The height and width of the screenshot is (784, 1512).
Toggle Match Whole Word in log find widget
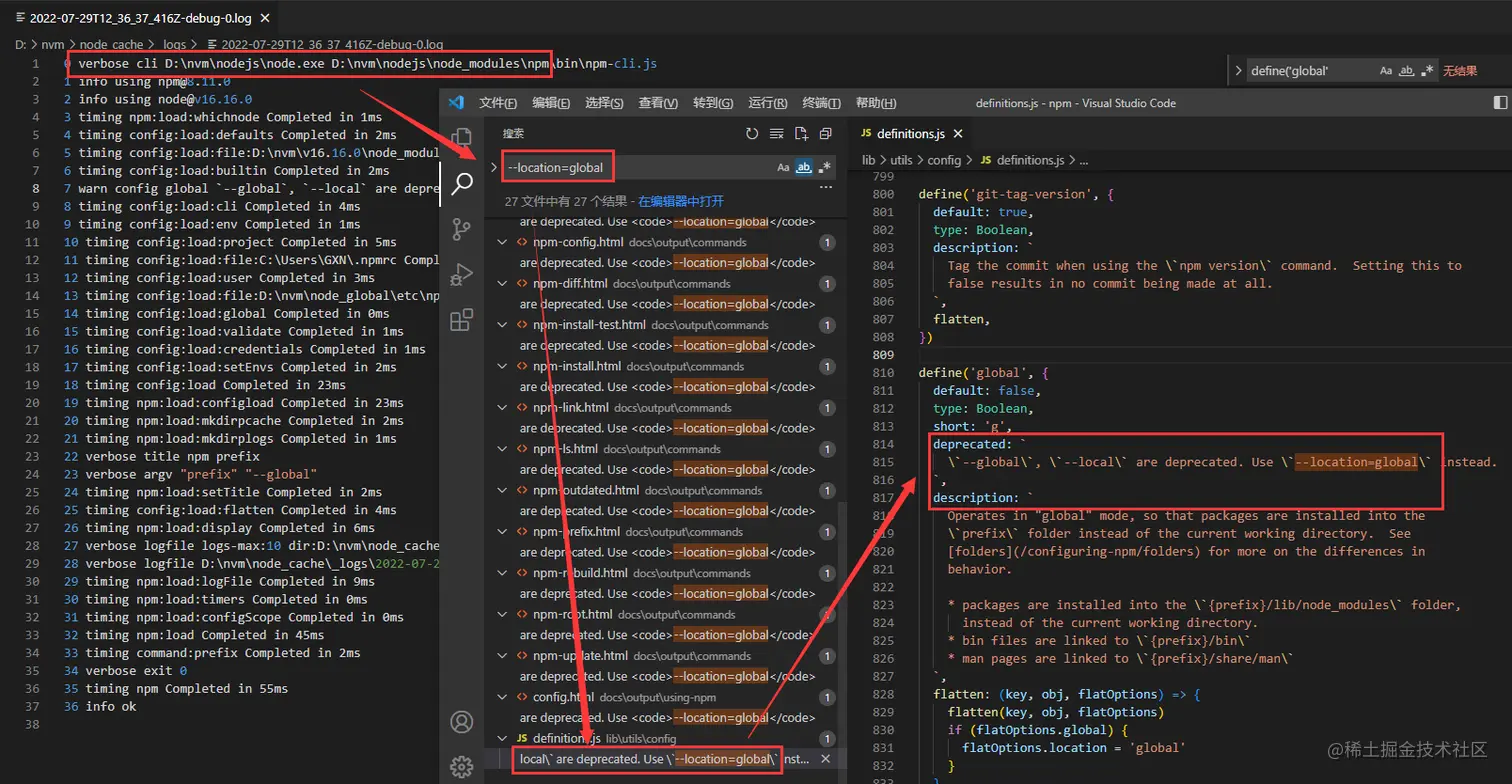(1406, 71)
